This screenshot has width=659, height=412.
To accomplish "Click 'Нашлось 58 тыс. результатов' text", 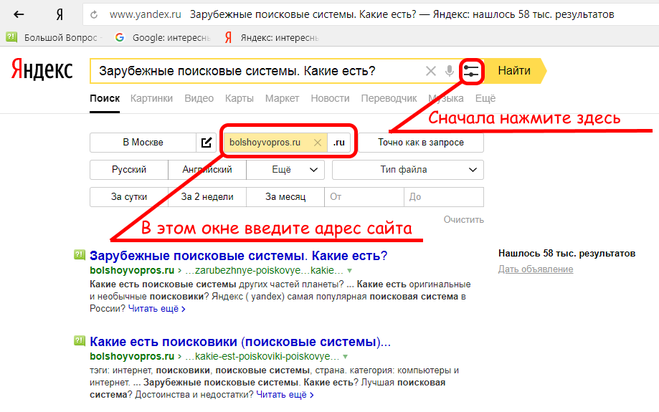I will coord(567,254).
